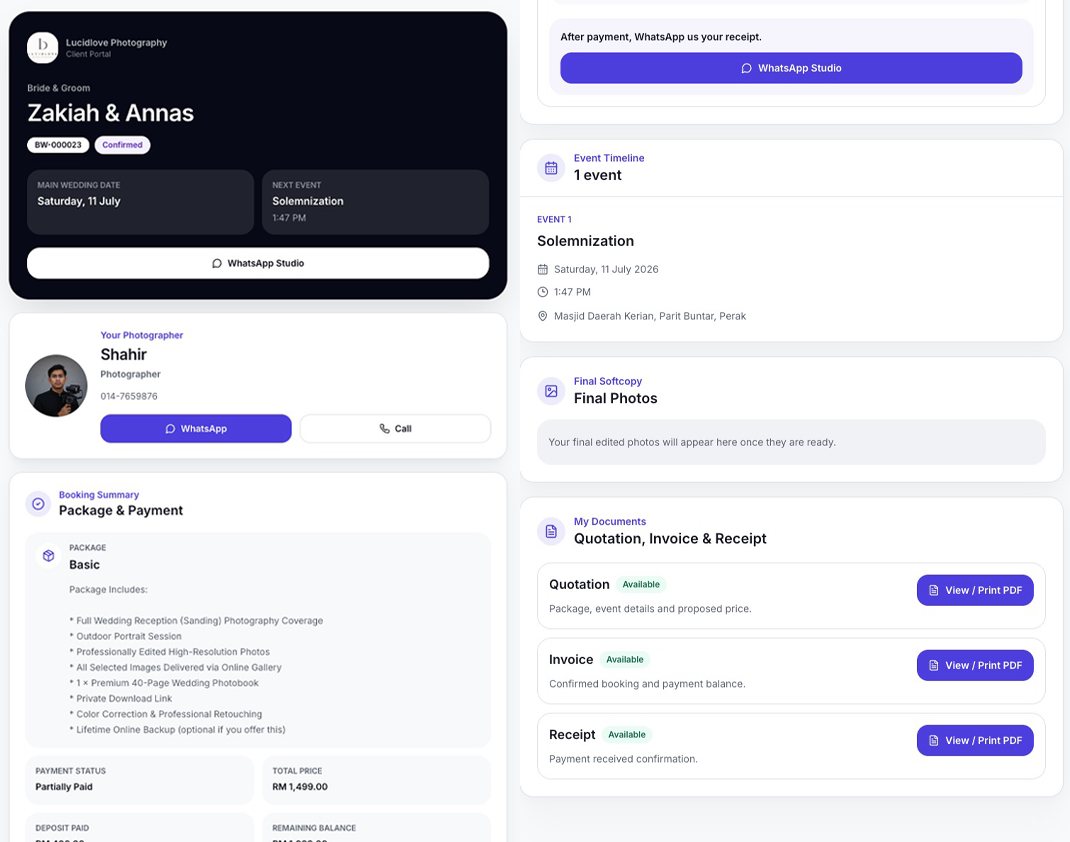Viewport: 1070px width, 842px height.
Task: Click the Main Wedding Date card showing Saturday, 11 July
Action: [x=141, y=202]
